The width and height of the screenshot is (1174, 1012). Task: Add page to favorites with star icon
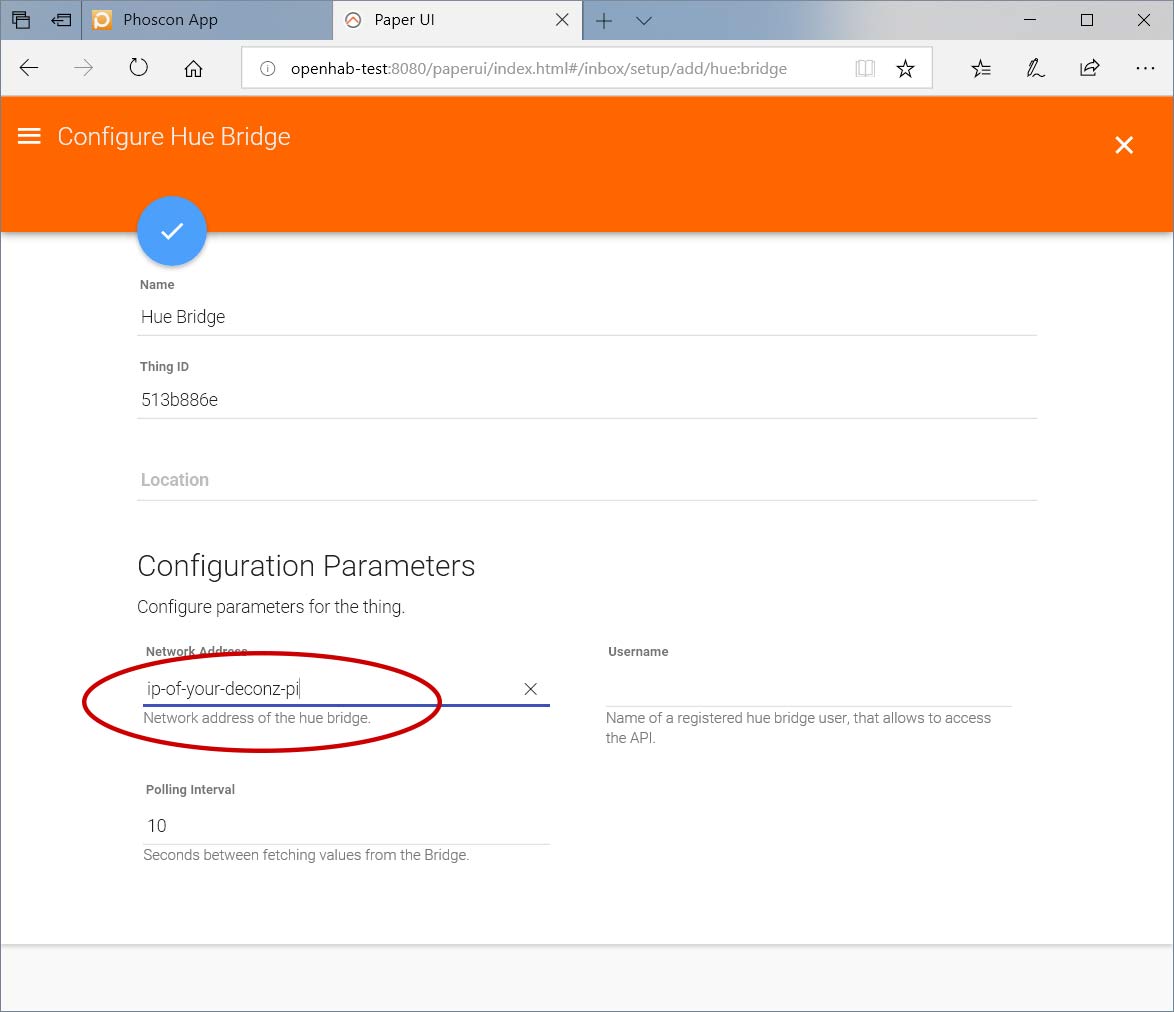coord(905,68)
